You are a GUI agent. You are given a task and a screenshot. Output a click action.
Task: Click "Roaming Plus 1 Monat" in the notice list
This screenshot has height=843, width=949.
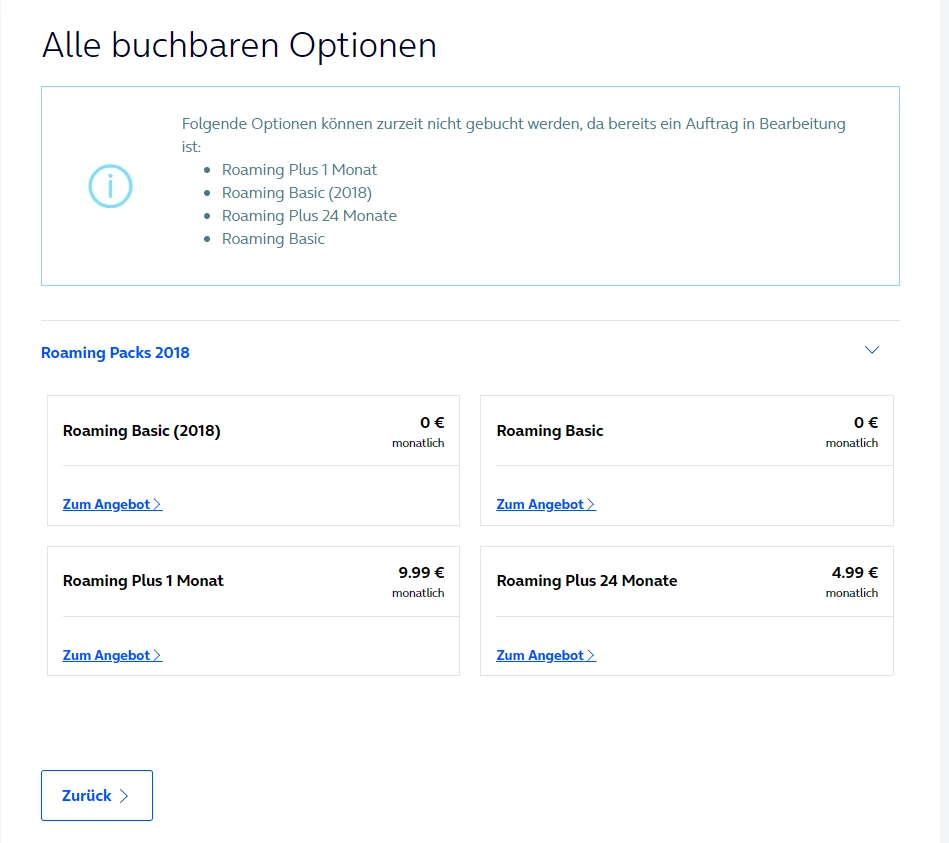(x=299, y=170)
